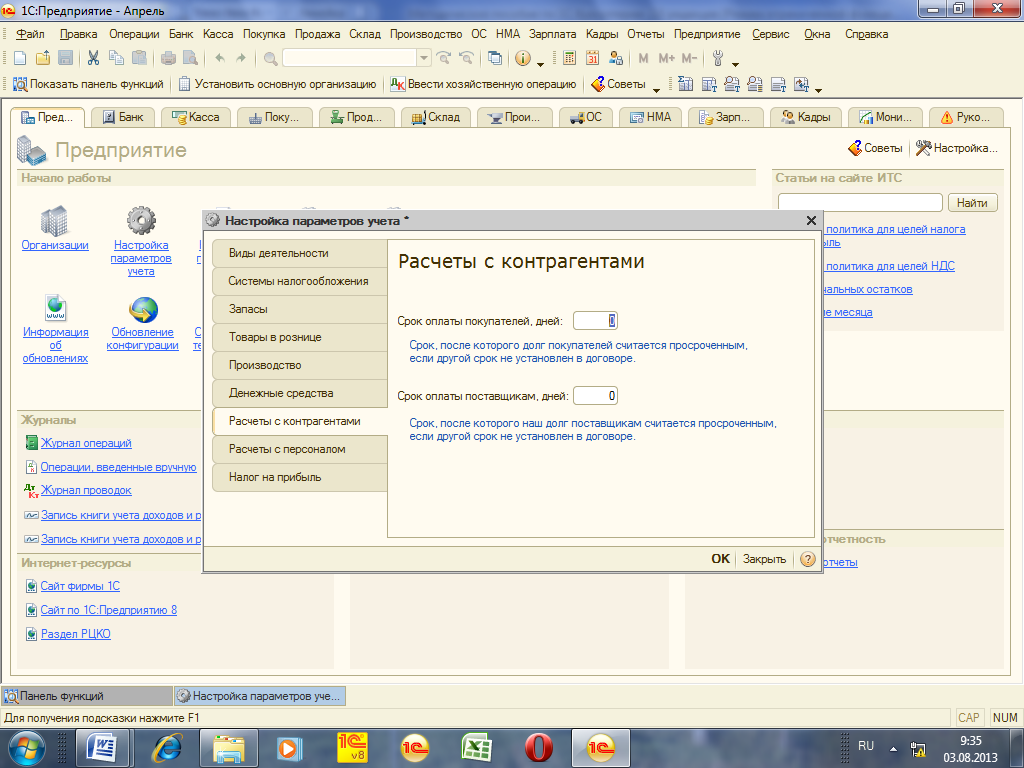Click the M memory button
This screenshot has width=1024, height=768.
(x=643, y=58)
